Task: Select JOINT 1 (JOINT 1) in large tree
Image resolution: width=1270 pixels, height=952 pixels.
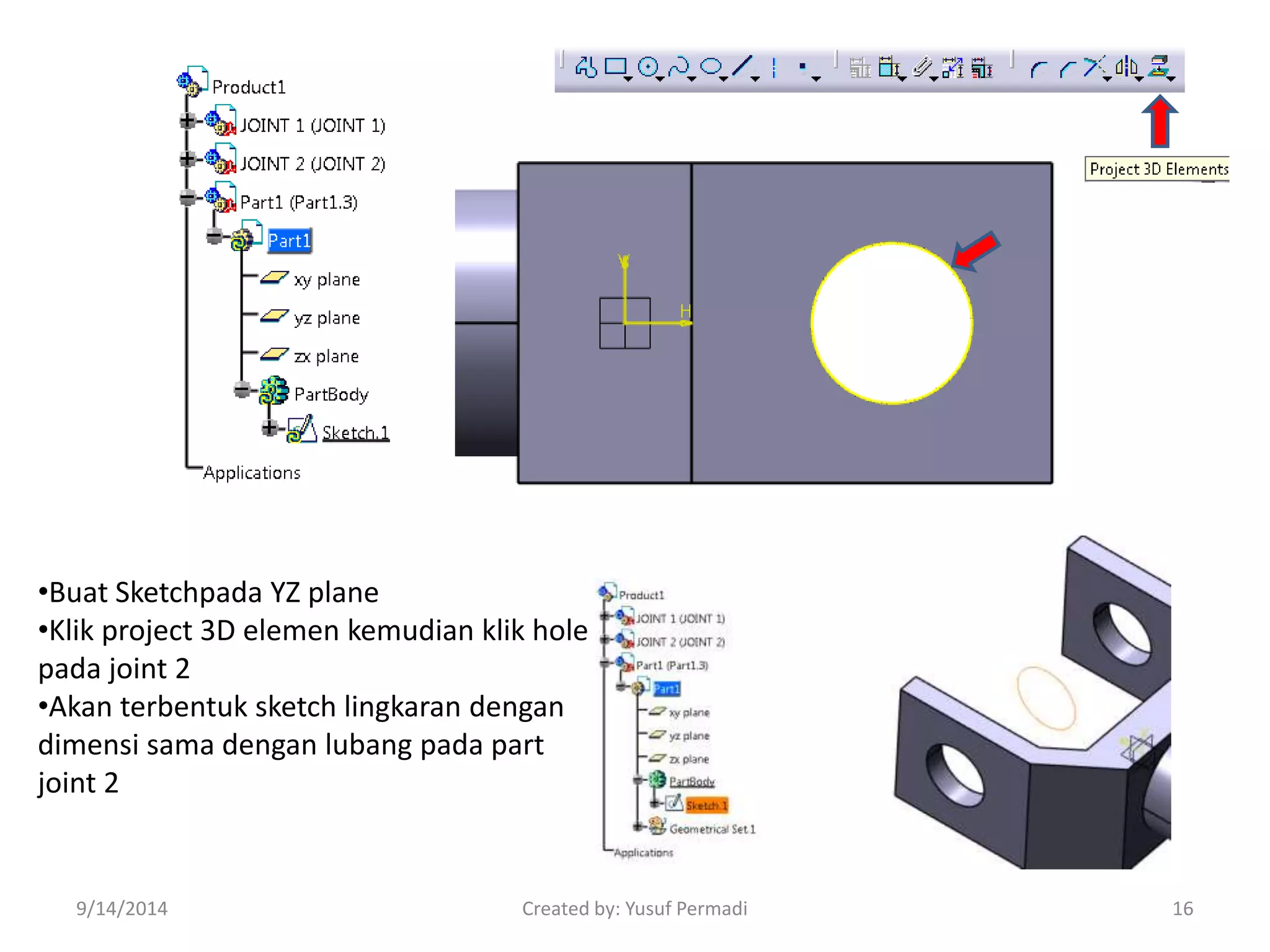Action: point(313,126)
